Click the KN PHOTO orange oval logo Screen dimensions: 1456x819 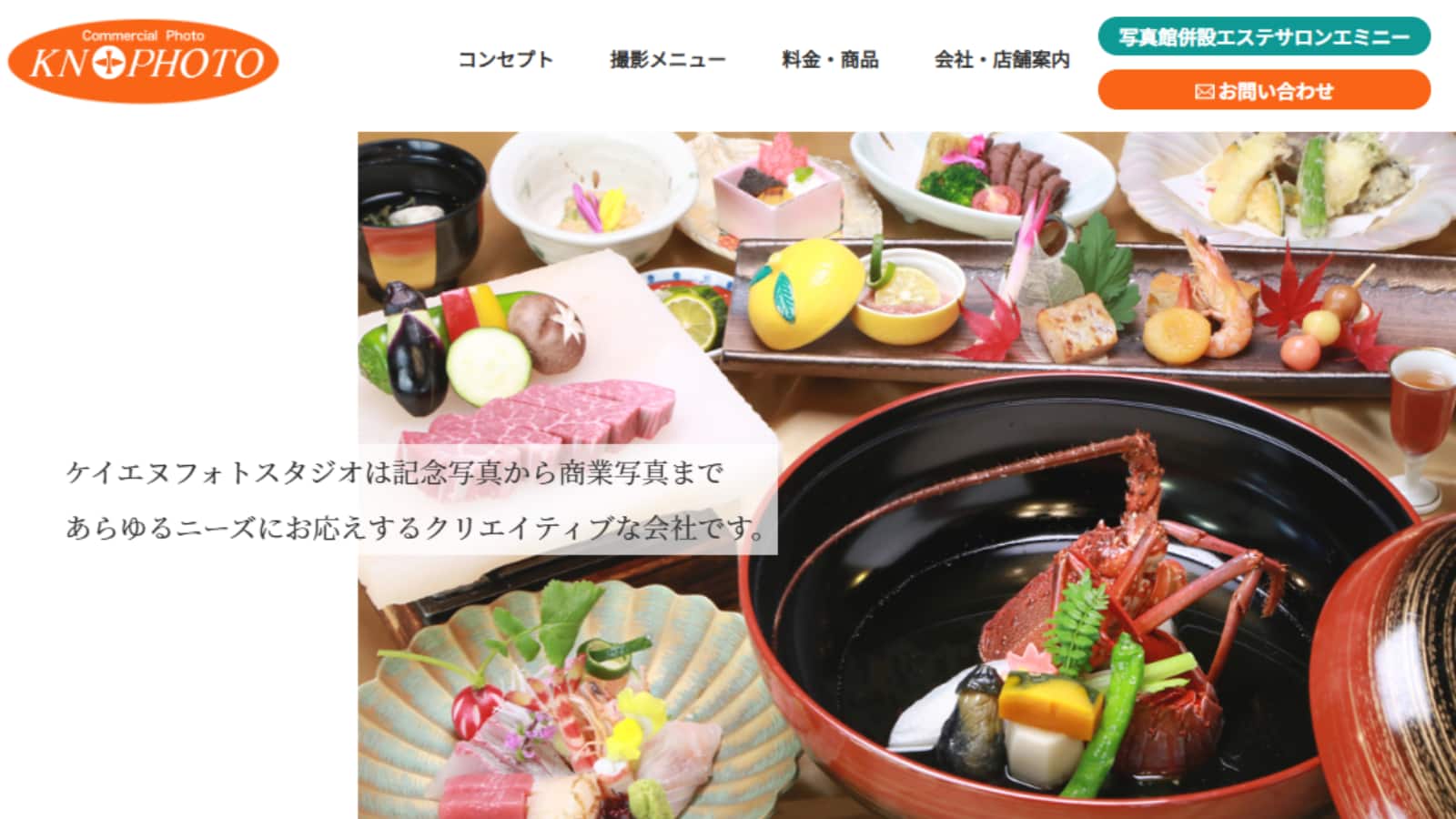point(143,60)
